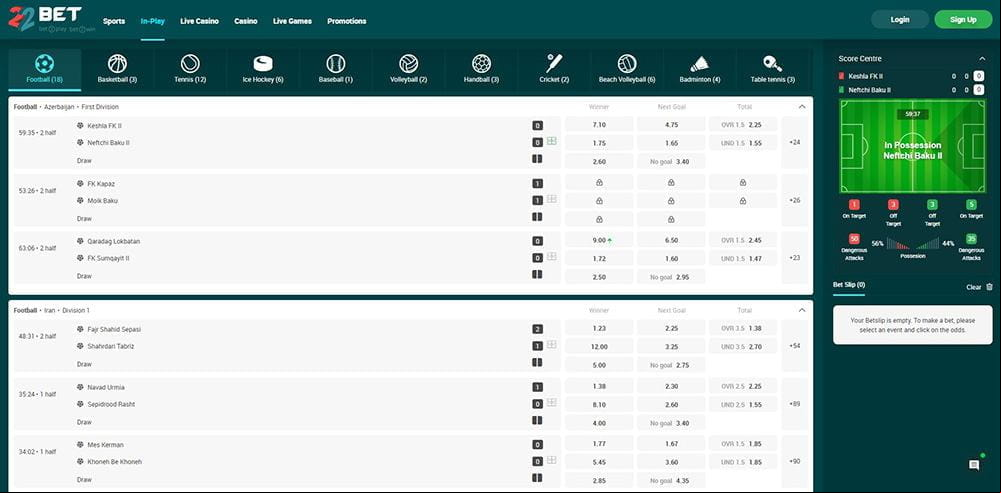
Task: Open Promotions page
Action: point(347,21)
